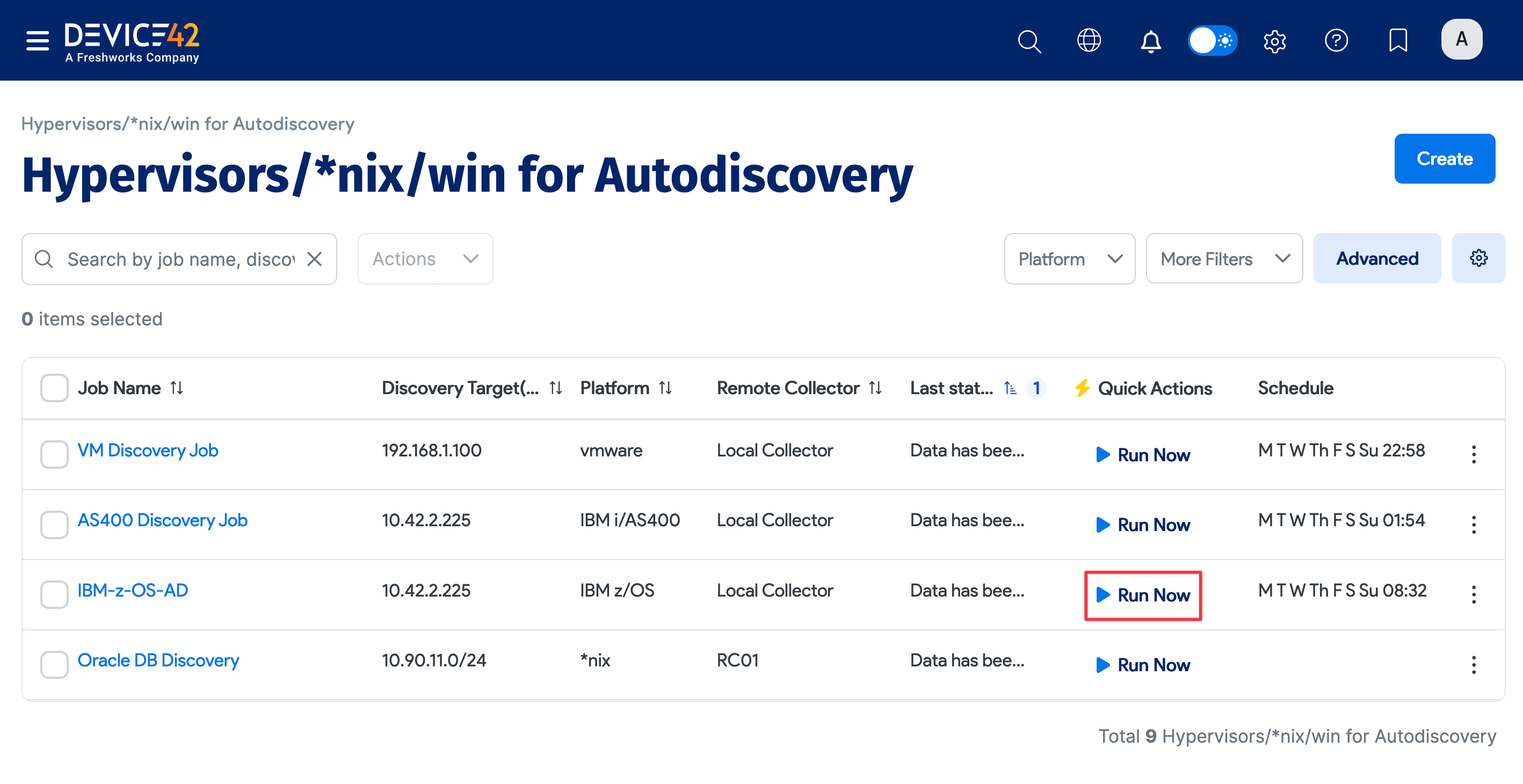Screen dimensions: 1523x784
Task: Expand the Actions dropdown
Action: (x=425, y=259)
